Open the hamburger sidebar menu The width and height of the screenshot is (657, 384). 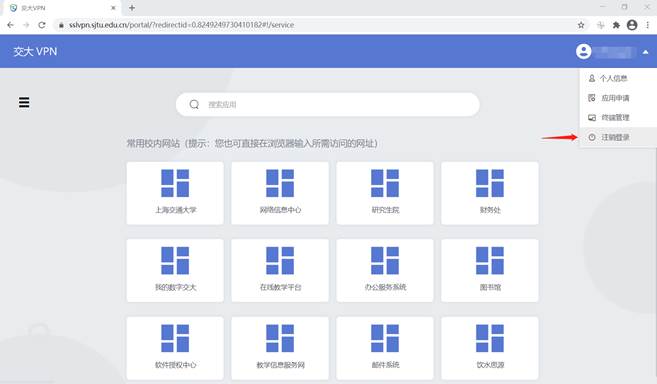pyautogui.click(x=24, y=102)
